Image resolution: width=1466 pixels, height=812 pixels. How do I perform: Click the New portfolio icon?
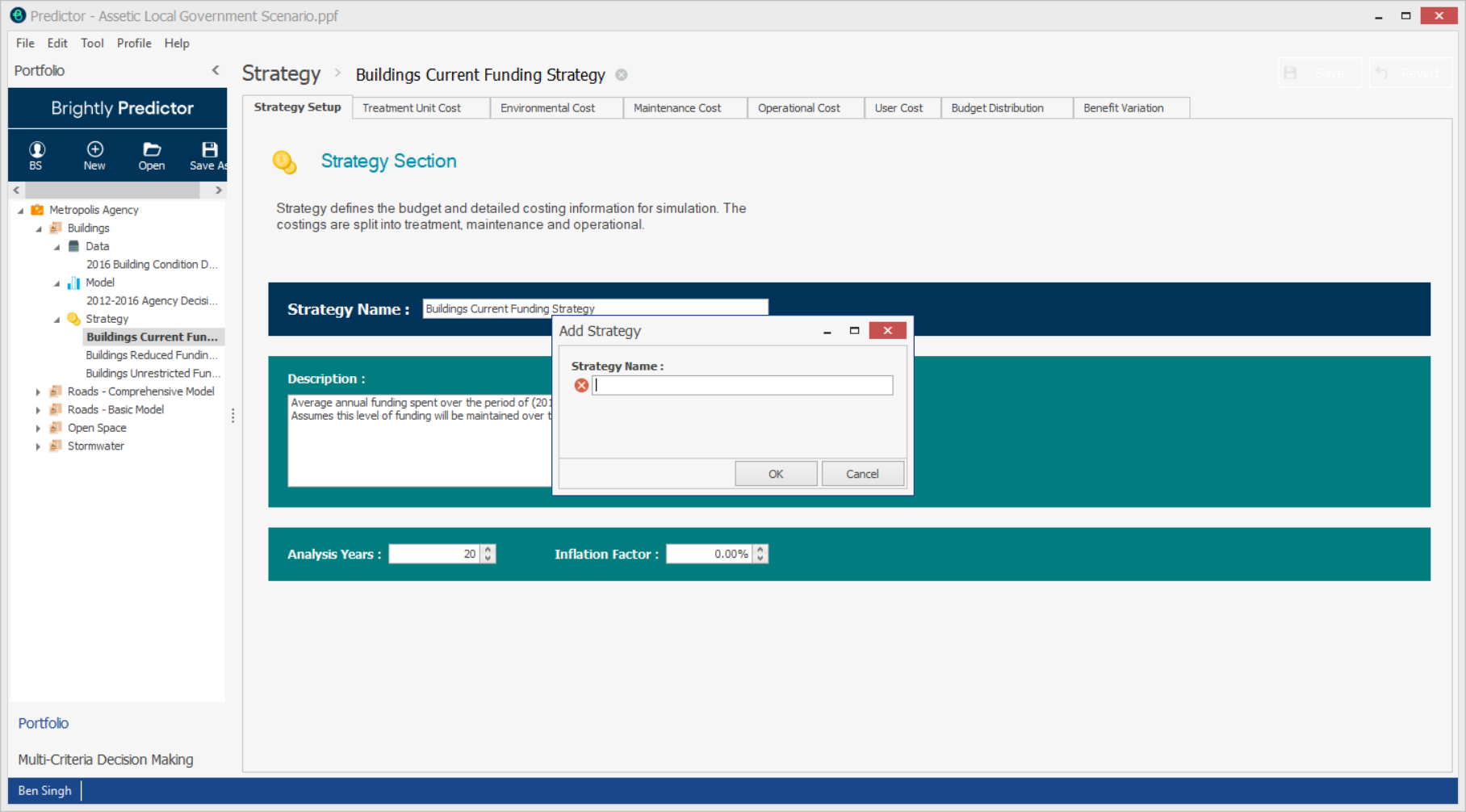click(x=94, y=150)
